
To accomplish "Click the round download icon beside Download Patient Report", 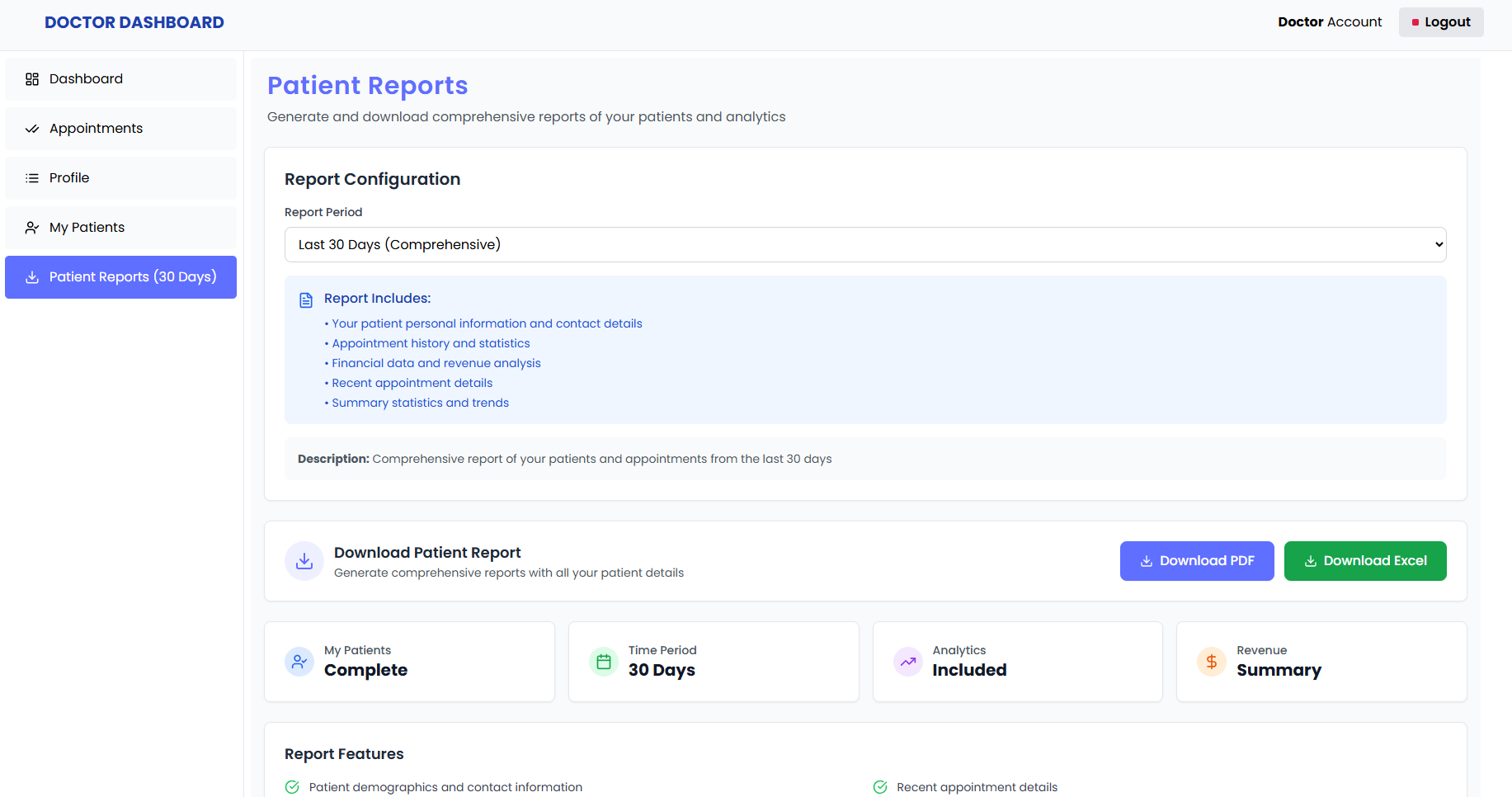I will point(304,561).
